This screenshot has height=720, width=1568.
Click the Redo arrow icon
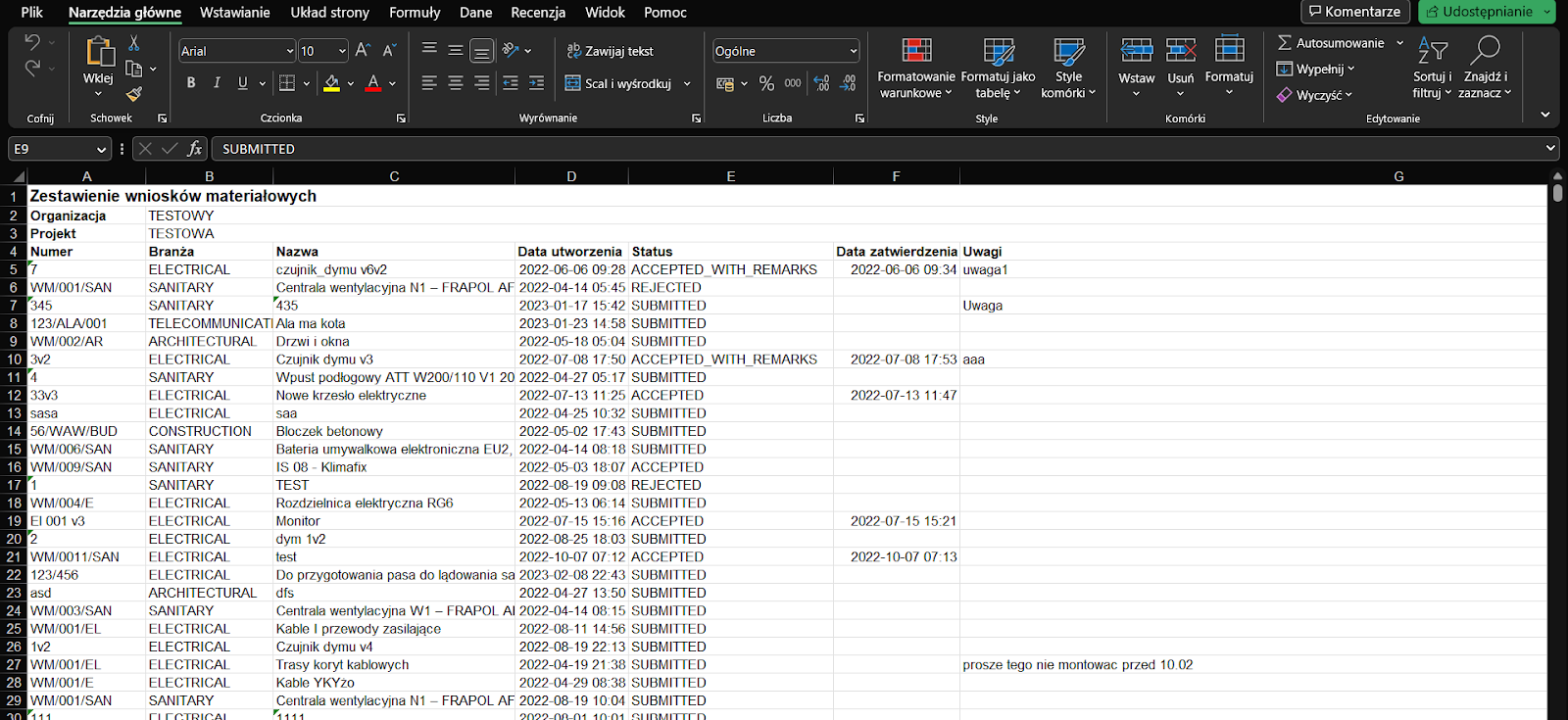tap(31, 69)
